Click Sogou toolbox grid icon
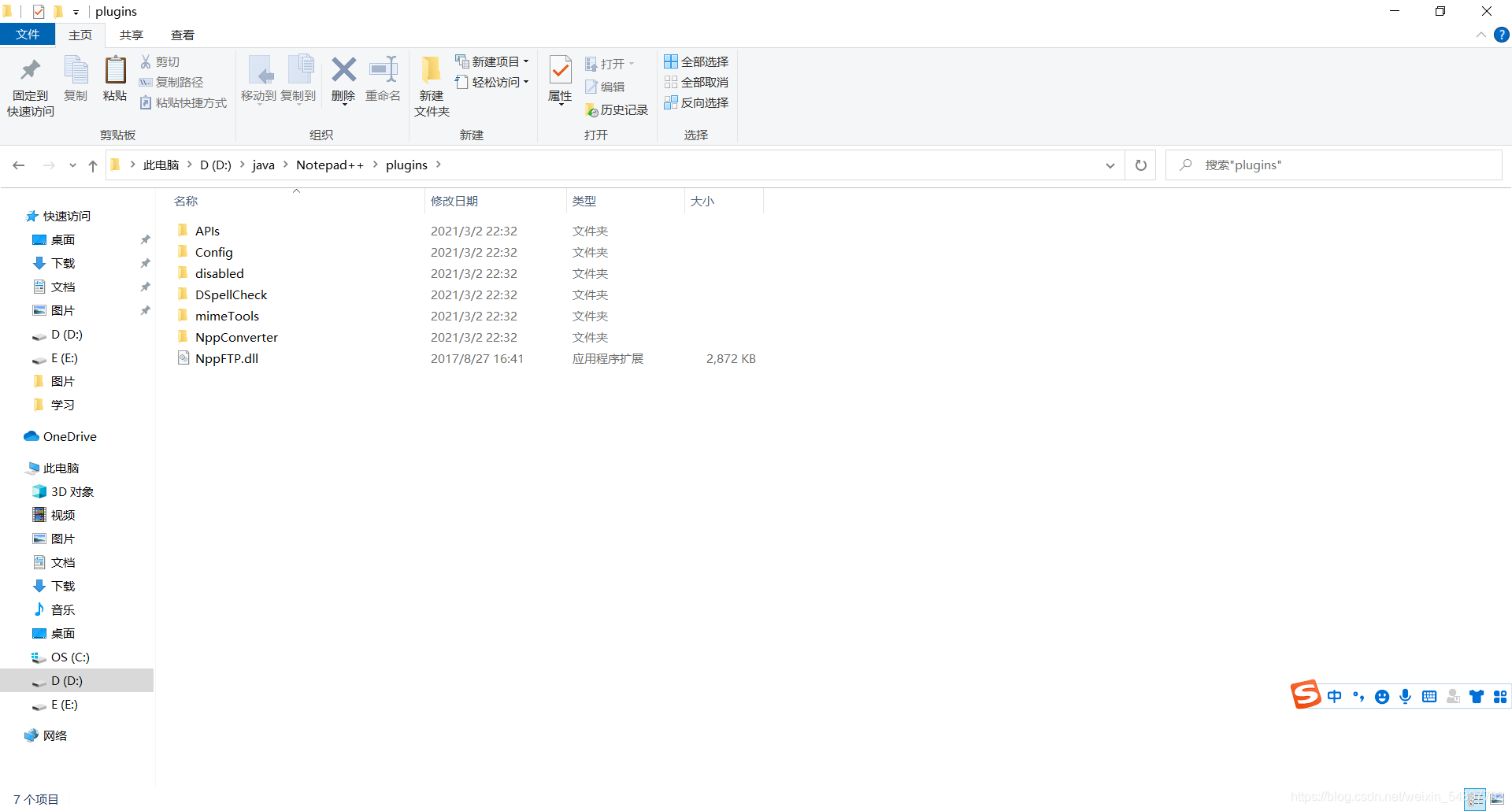1512x811 pixels. point(1500,697)
